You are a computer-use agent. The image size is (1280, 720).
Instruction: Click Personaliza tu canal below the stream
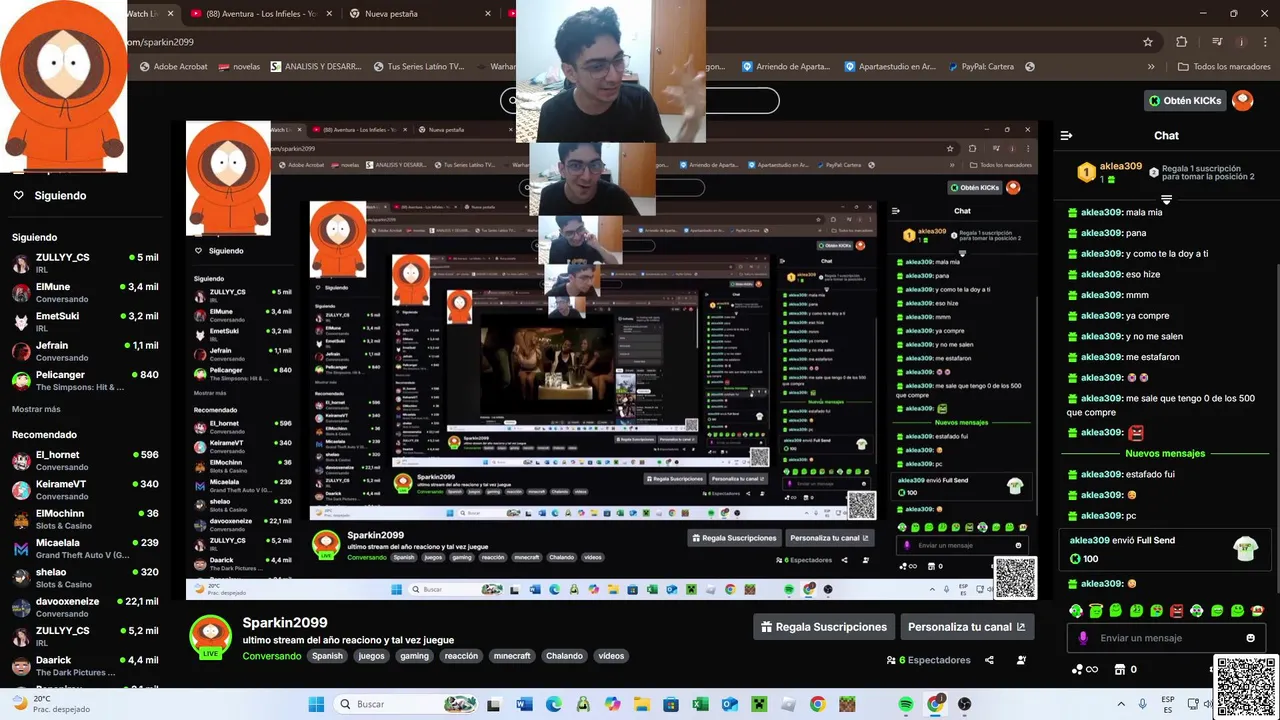point(966,627)
